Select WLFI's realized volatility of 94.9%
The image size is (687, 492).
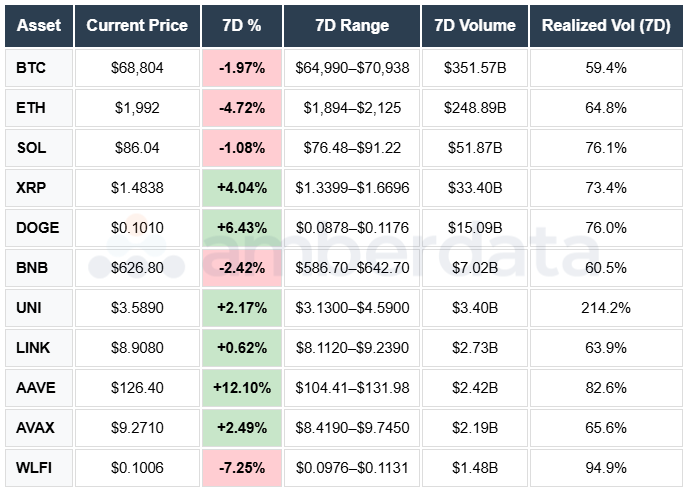tap(605, 468)
